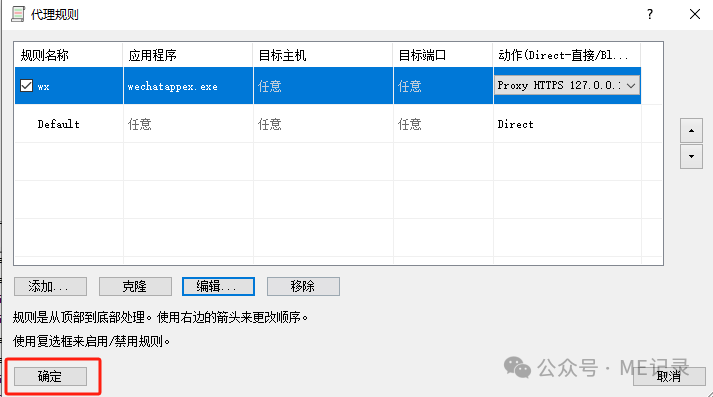The height and width of the screenshot is (397, 713).
Task: Click the wx rule name text
Action: (x=43, y=86)
